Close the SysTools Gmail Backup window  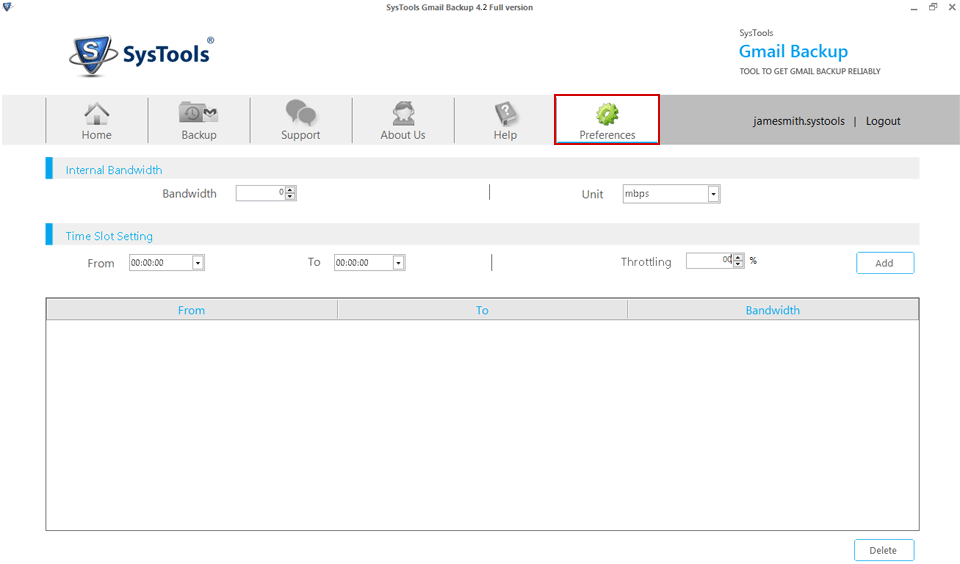pyautogui.click(x=952, y=7)
